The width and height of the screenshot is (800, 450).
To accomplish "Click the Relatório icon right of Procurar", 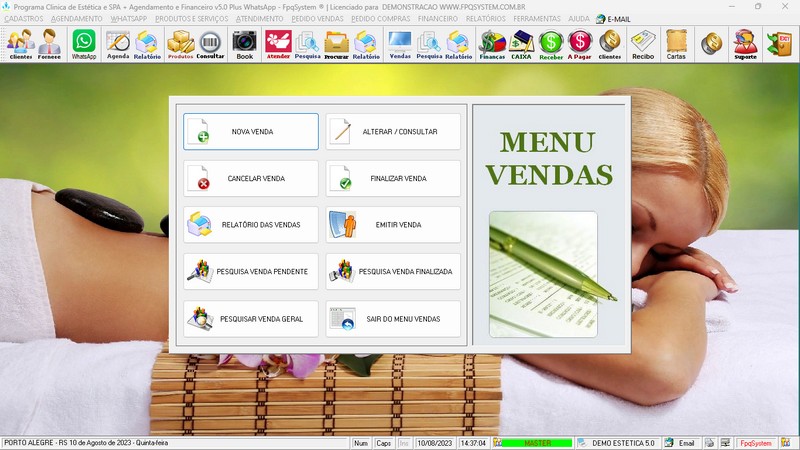I will click(x=366, y=44).
